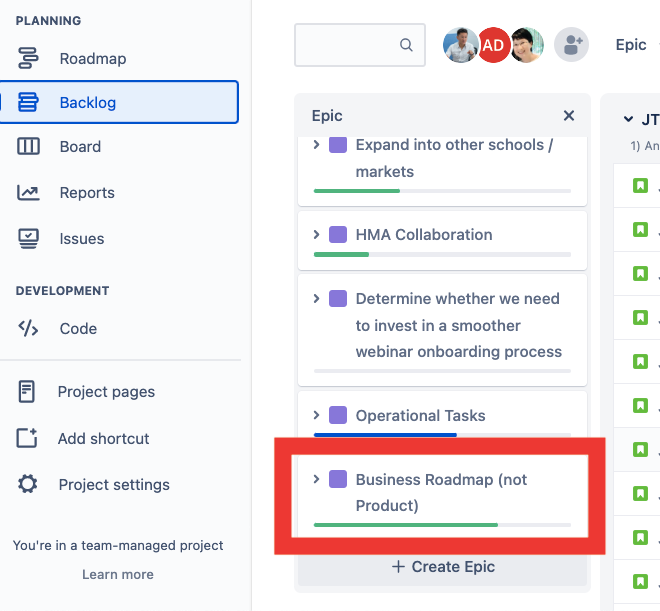Filter by the woman's avatar

(527, 45)
